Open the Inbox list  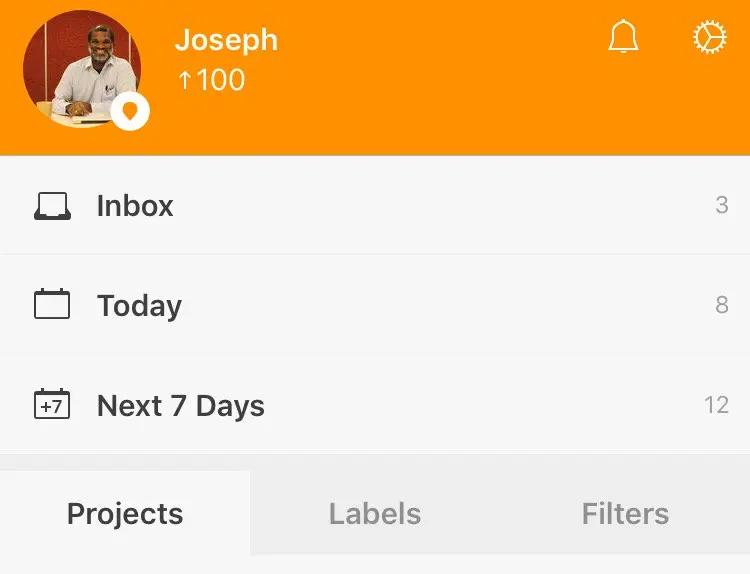click(135, 206)
